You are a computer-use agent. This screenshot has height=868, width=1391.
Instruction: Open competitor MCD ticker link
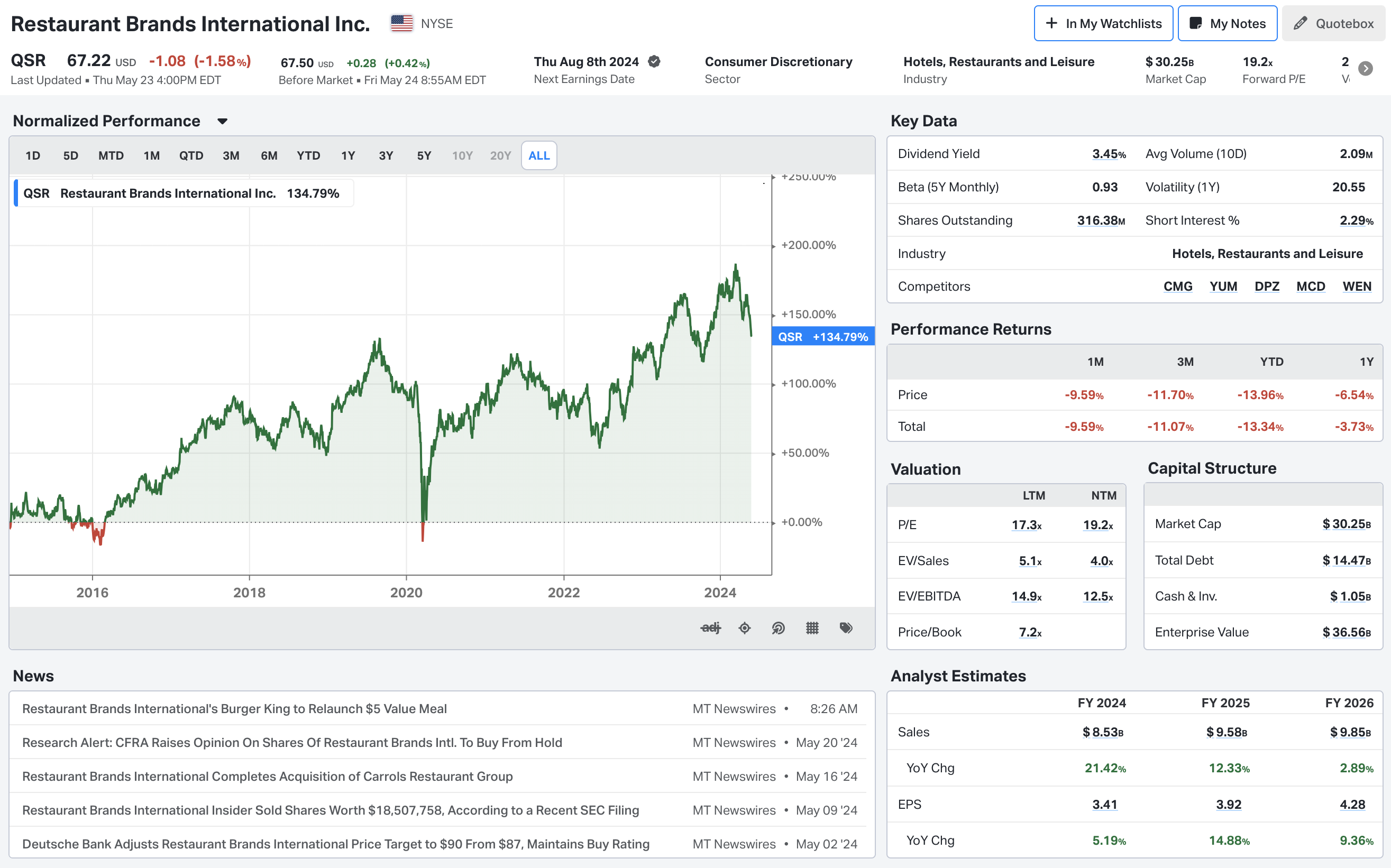(x=1310, y=287)
